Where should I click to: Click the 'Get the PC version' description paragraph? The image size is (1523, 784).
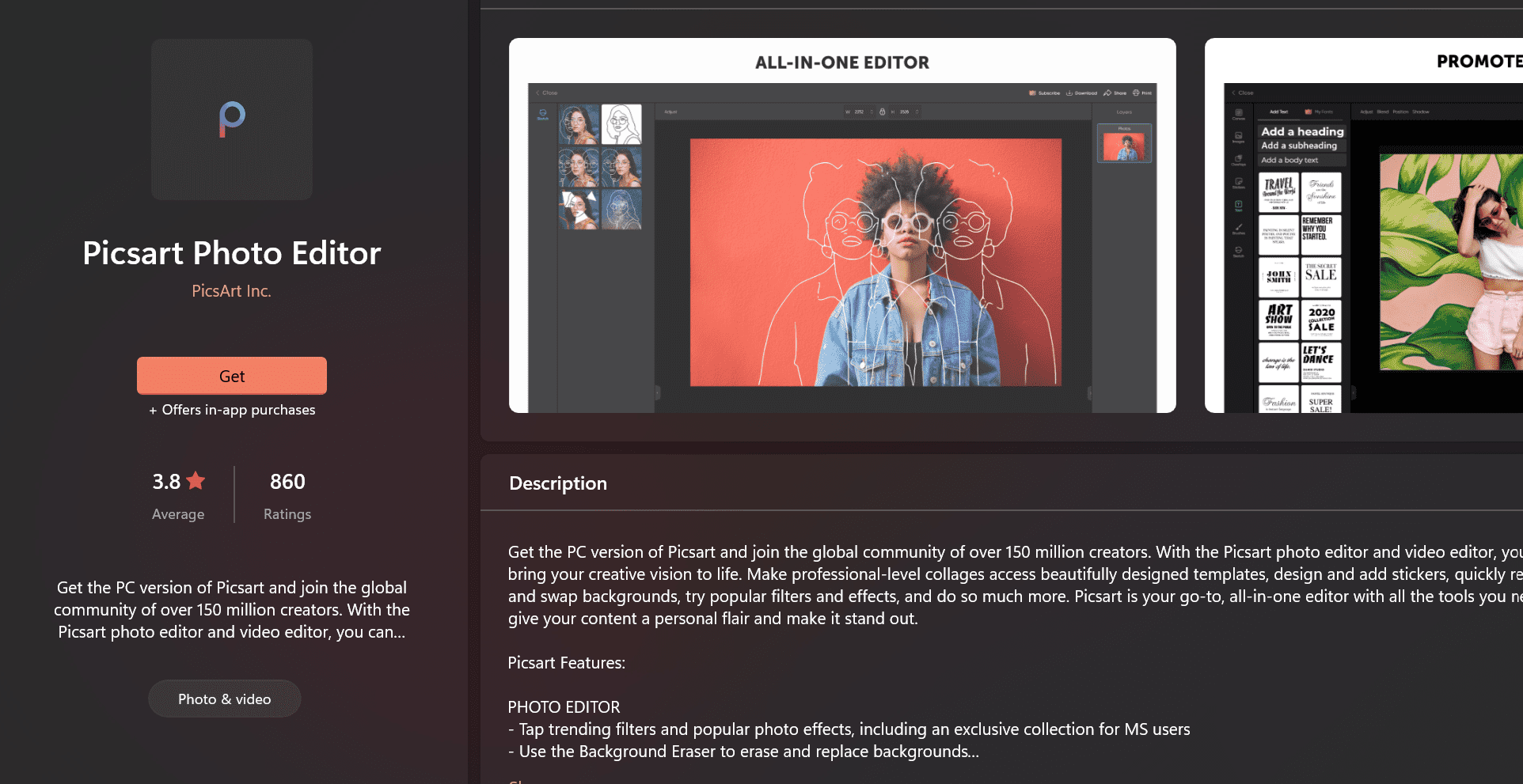pos(1016,585)
